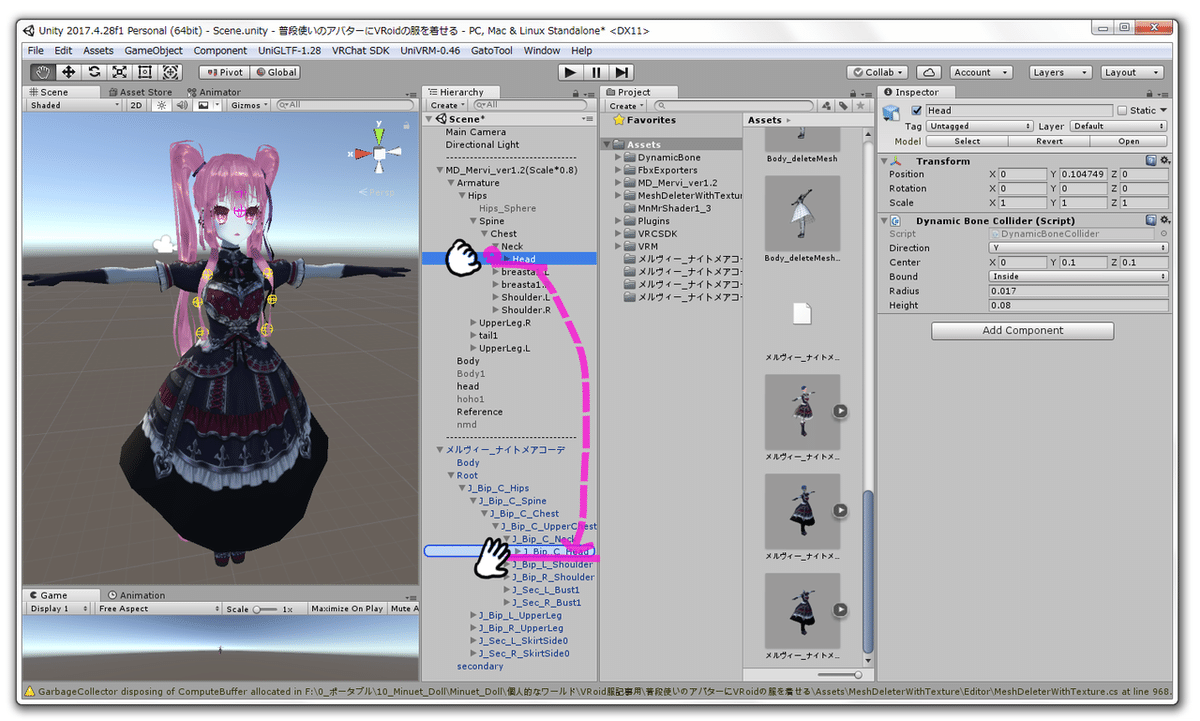This screenshot has height=721, width=1200.
Task: Enable the Static checkbox
Action: point(1122,110)
